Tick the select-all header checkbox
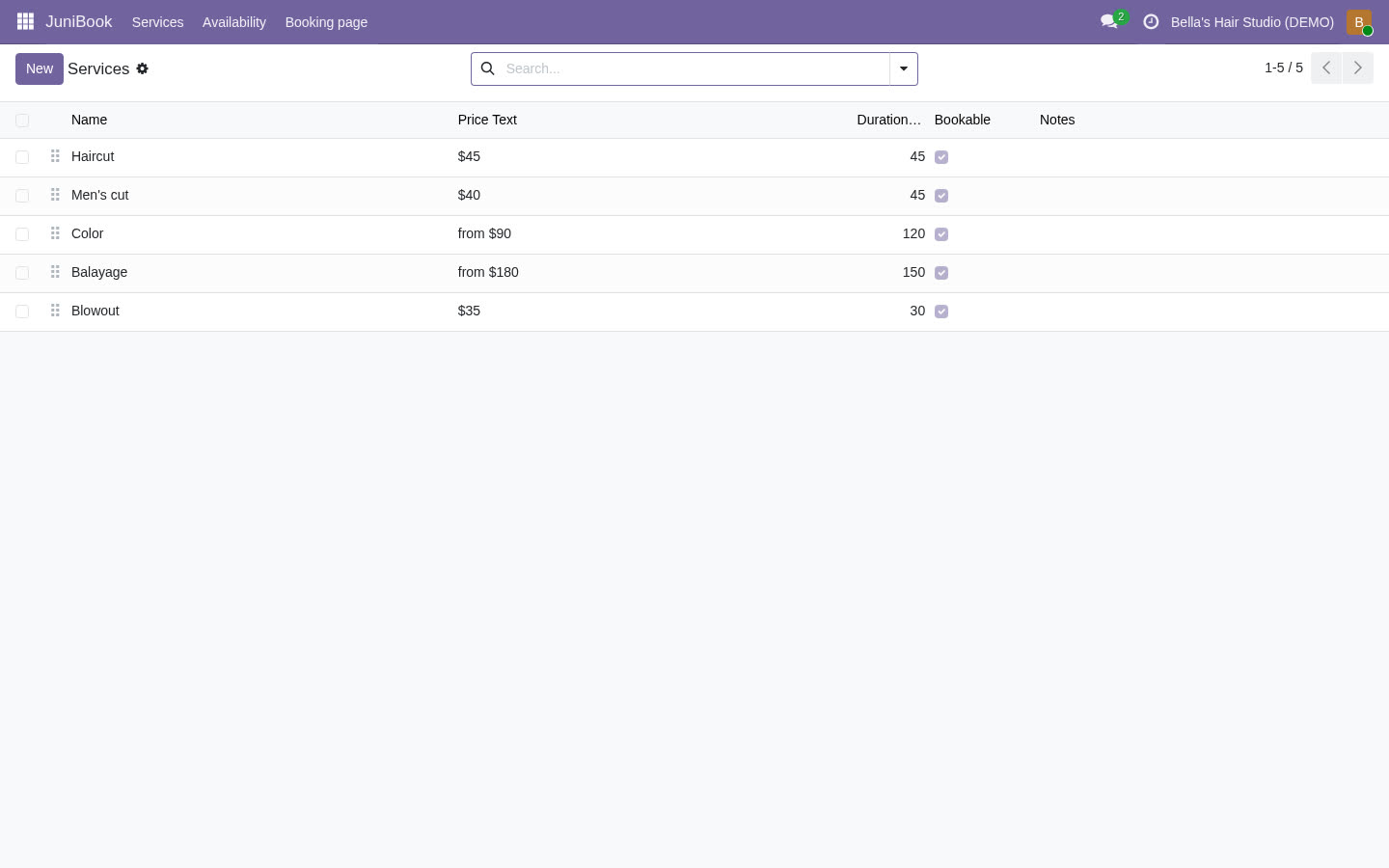The height and width of the screenshot is (868, 1389). pos(22,121)
